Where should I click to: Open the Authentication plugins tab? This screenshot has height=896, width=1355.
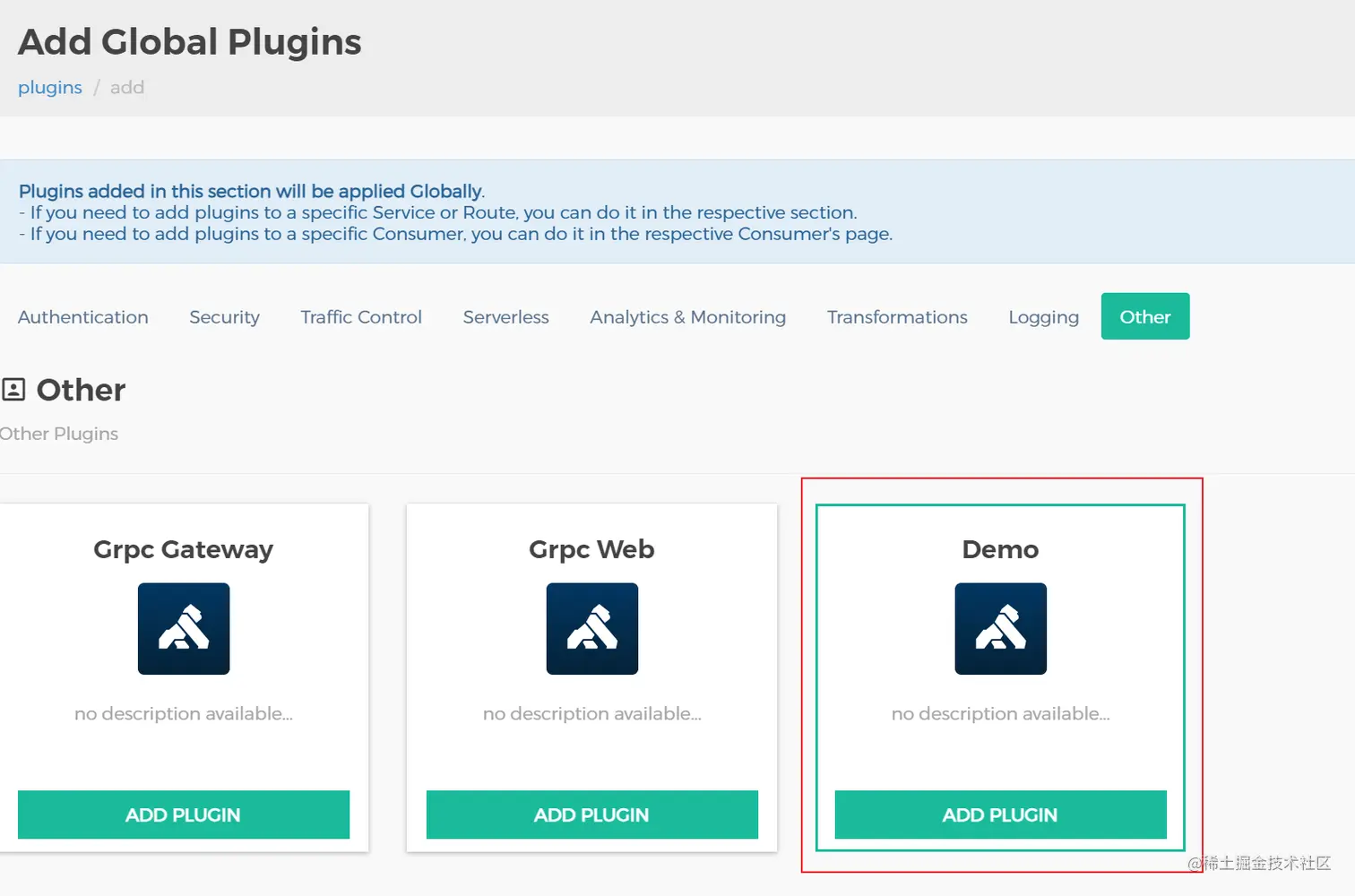tap(83, 317)
